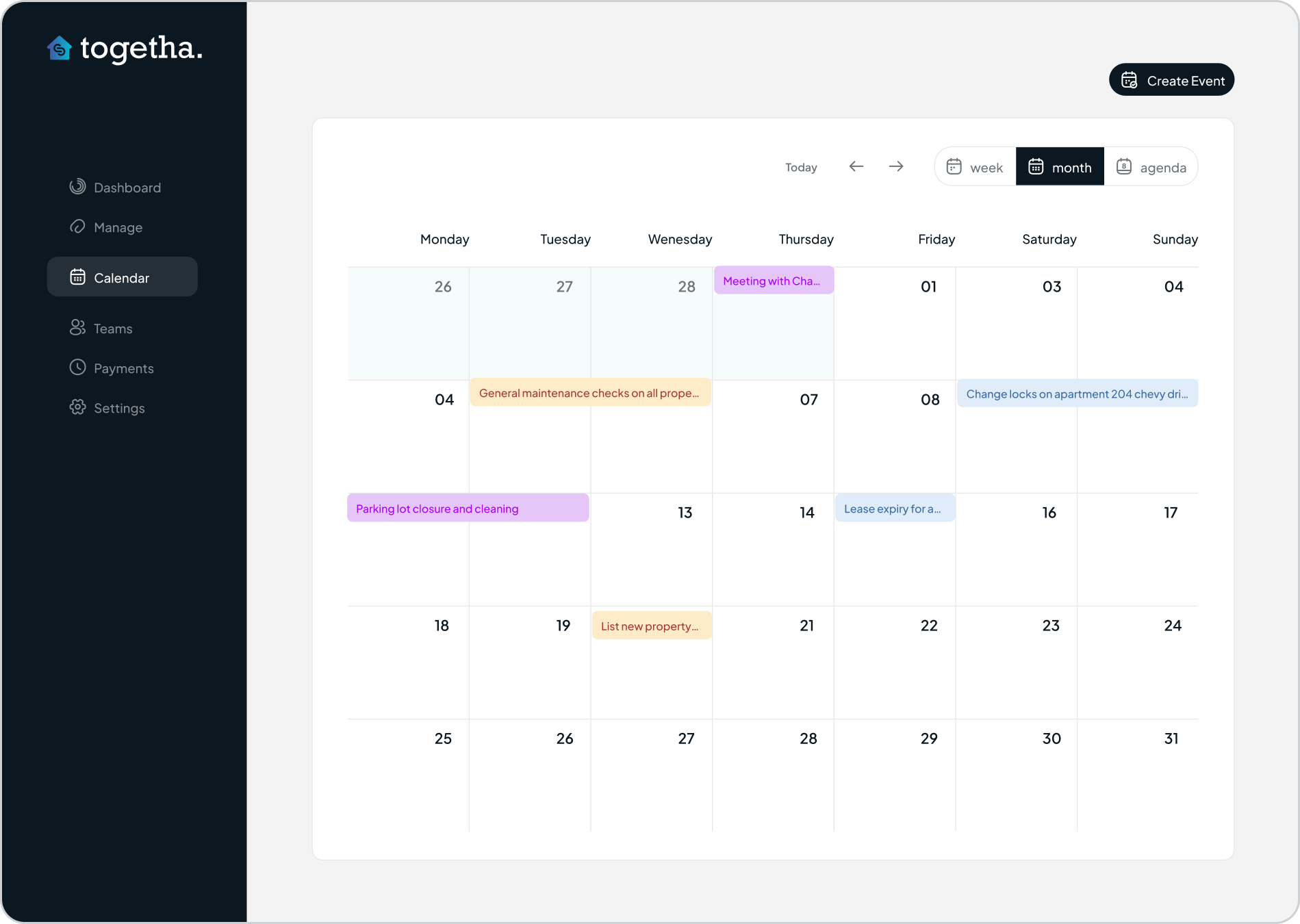This screenshot has width=1300, height=924.
Task: Open Parking lot closure and cleaning event
Action: tap(468, 509)
